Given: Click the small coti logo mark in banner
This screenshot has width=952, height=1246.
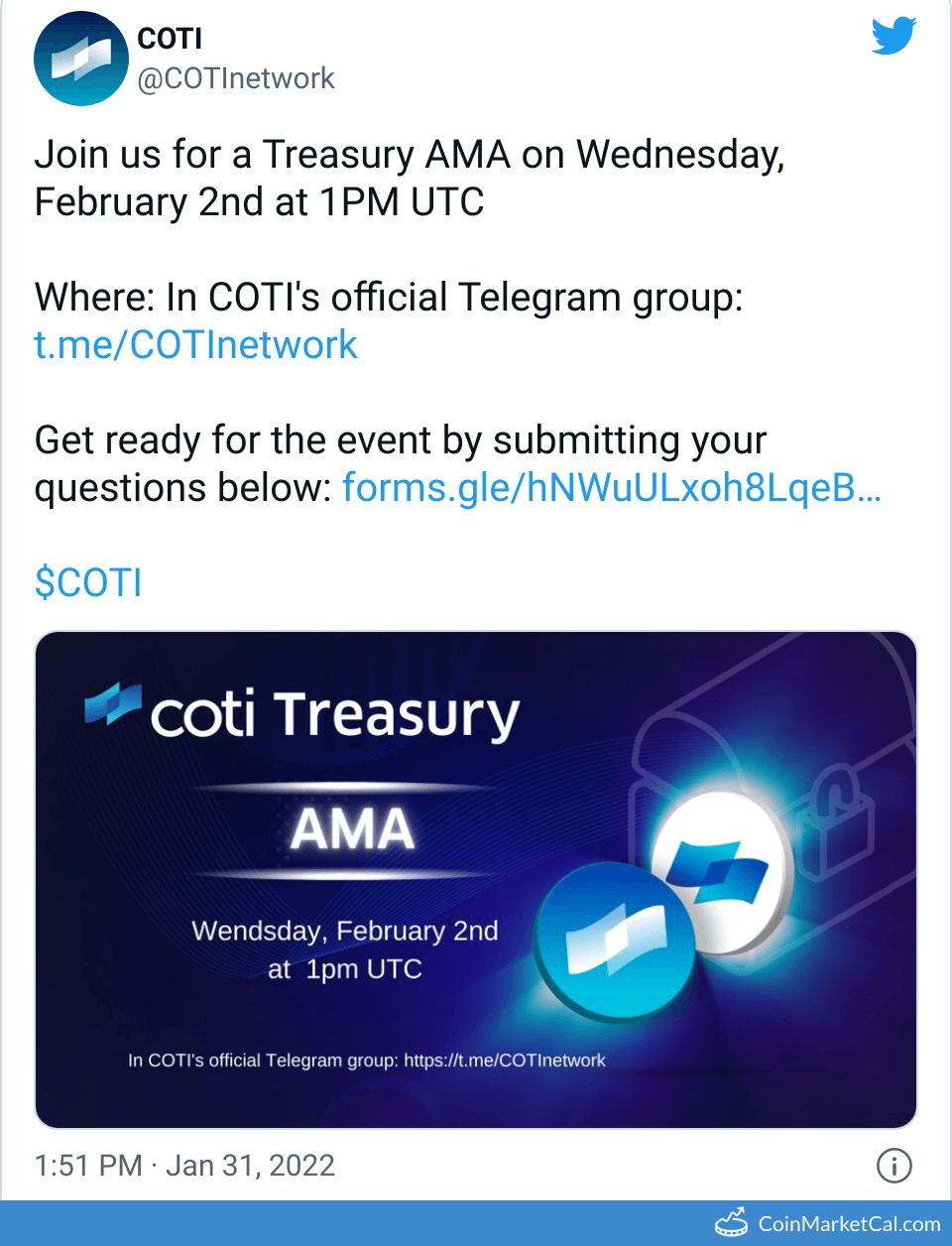Looking at the screenshot, I should click(x=112, y=703).
